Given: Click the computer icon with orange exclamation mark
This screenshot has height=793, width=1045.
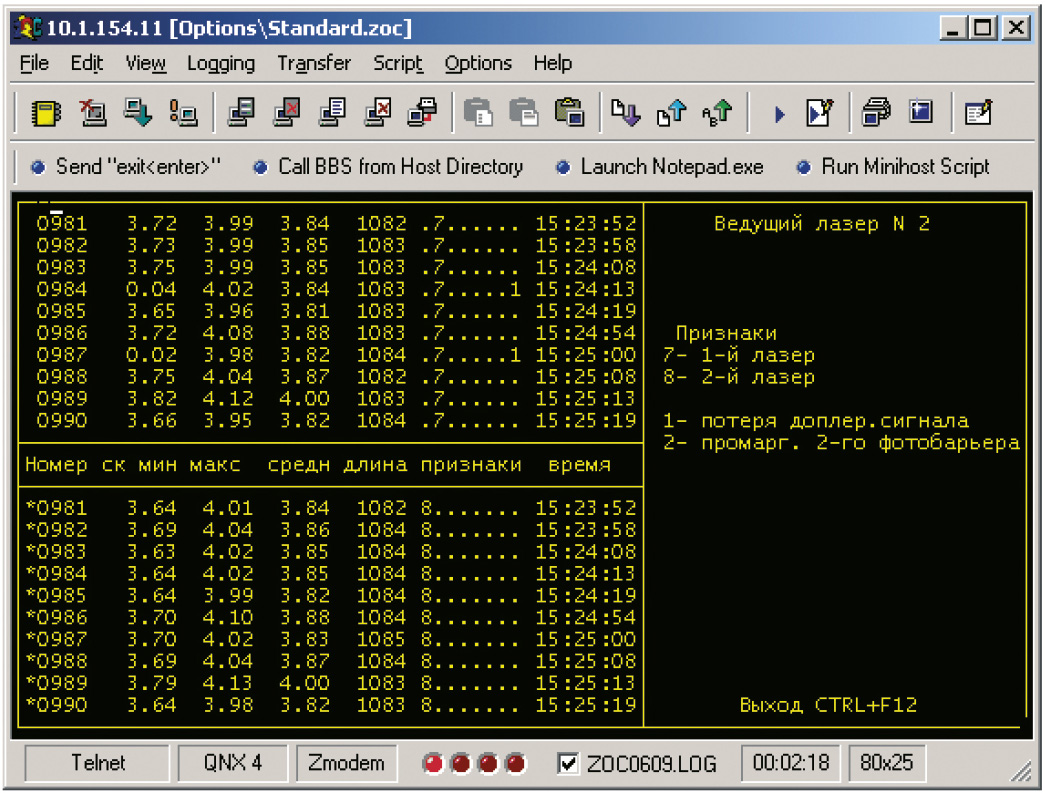Looking at the screenshot, I should tap(183, 113).
